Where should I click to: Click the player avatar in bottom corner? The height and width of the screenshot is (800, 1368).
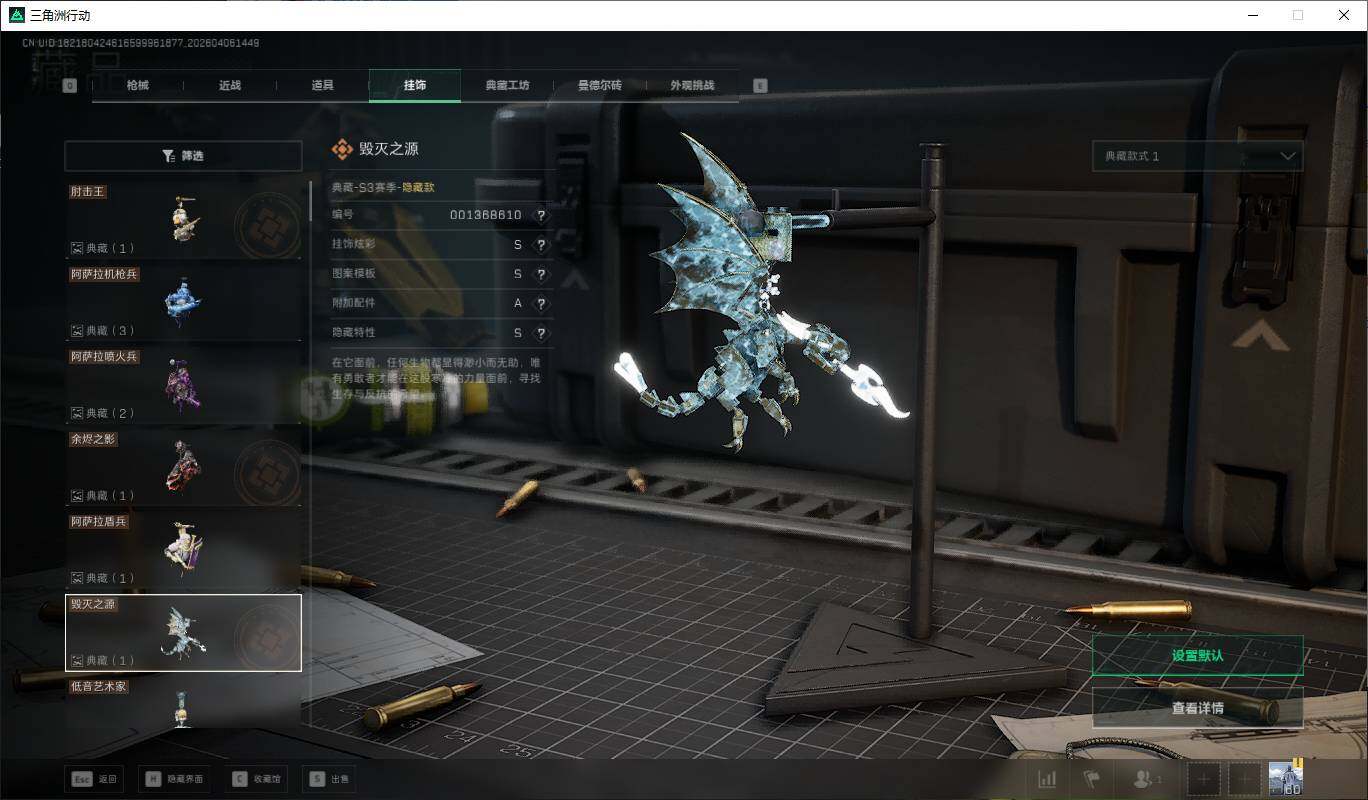1285,778
